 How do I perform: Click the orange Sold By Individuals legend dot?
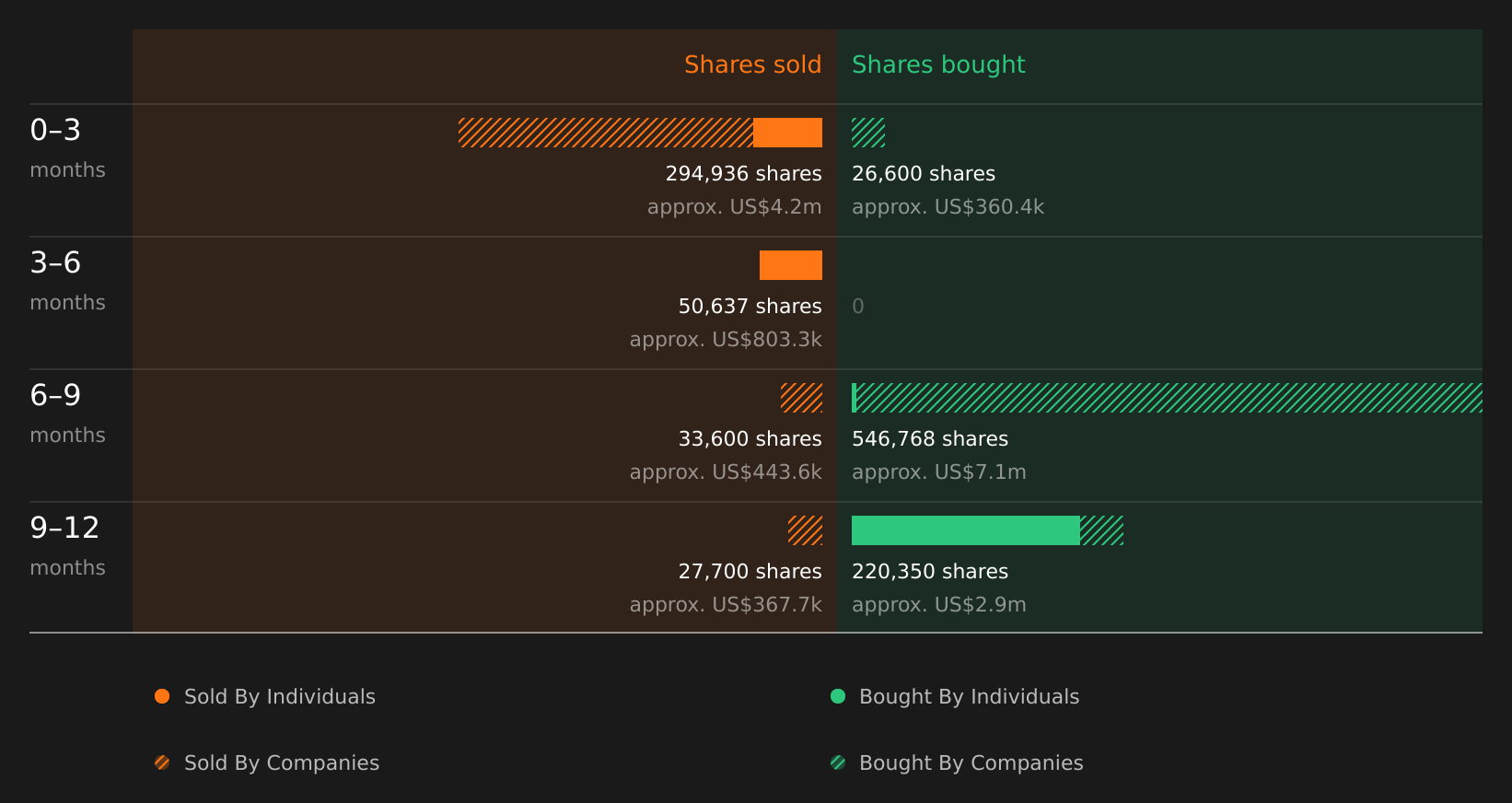(162, 696)
